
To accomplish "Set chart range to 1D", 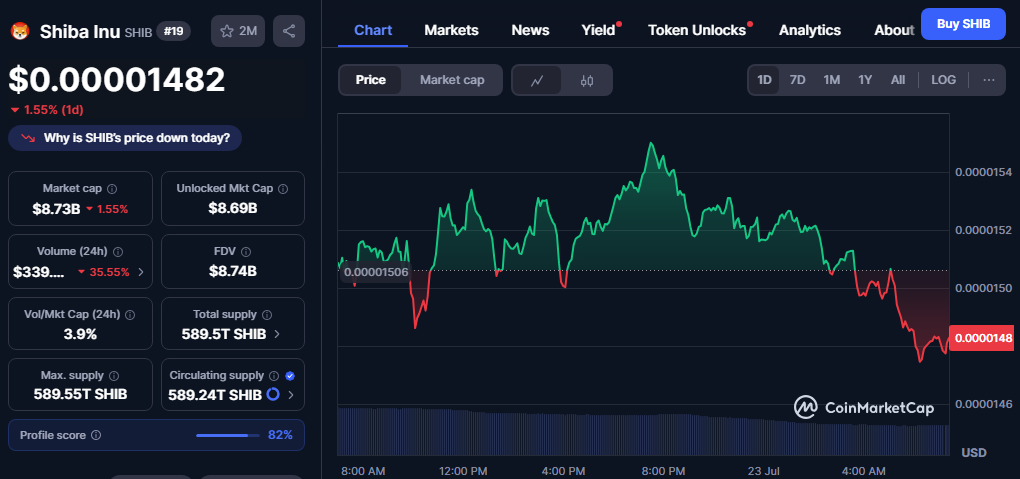I will pos(764,80).
